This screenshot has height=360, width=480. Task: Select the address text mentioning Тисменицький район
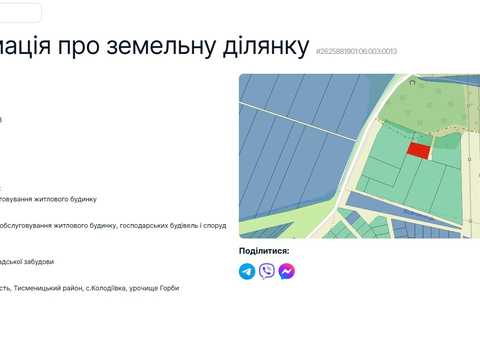(x=90, y=288)
